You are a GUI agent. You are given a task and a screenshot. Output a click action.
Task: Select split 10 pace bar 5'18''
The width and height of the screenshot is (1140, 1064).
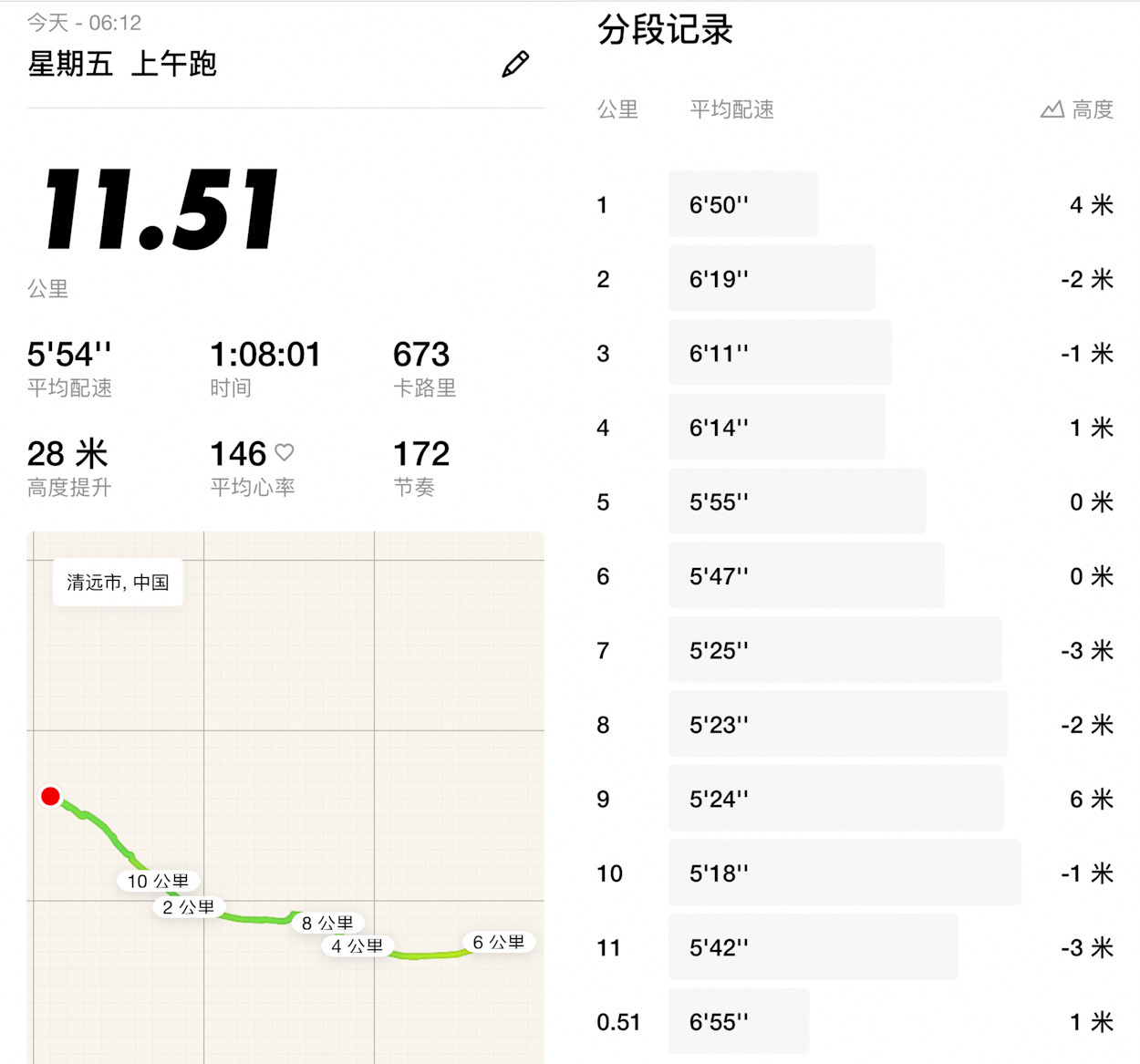(x=845, y=873)
